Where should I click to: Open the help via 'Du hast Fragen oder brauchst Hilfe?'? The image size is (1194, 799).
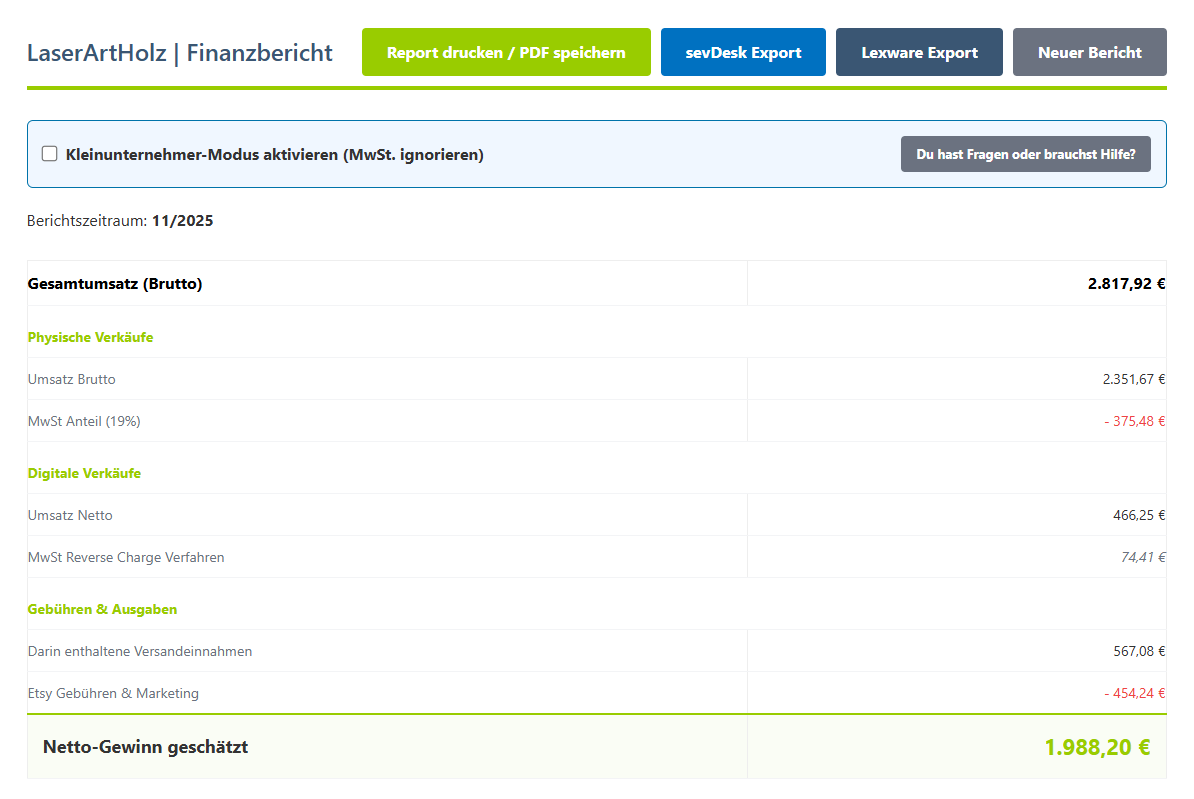point(1025,154)
